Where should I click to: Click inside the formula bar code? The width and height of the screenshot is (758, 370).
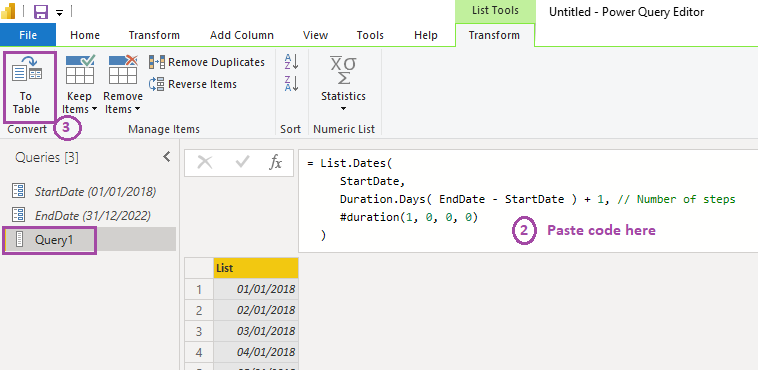[x=528, y=201]
